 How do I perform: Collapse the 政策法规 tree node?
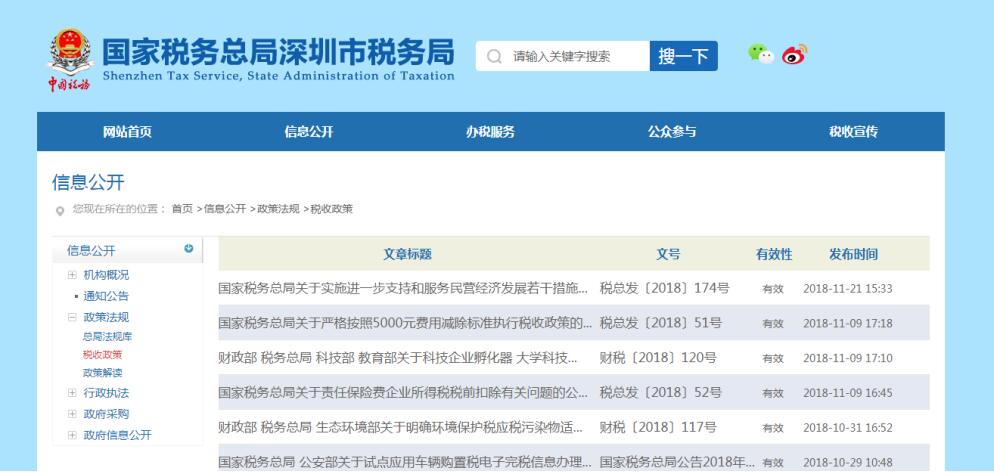[72, 317]
